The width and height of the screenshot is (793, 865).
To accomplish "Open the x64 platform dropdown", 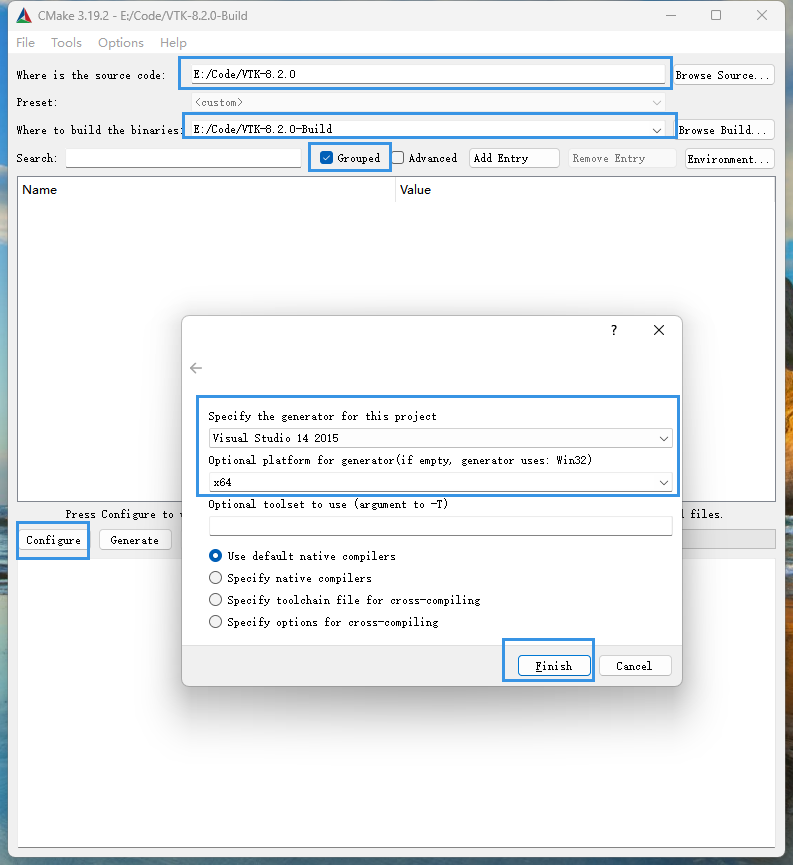I will [x=664, y=482].
